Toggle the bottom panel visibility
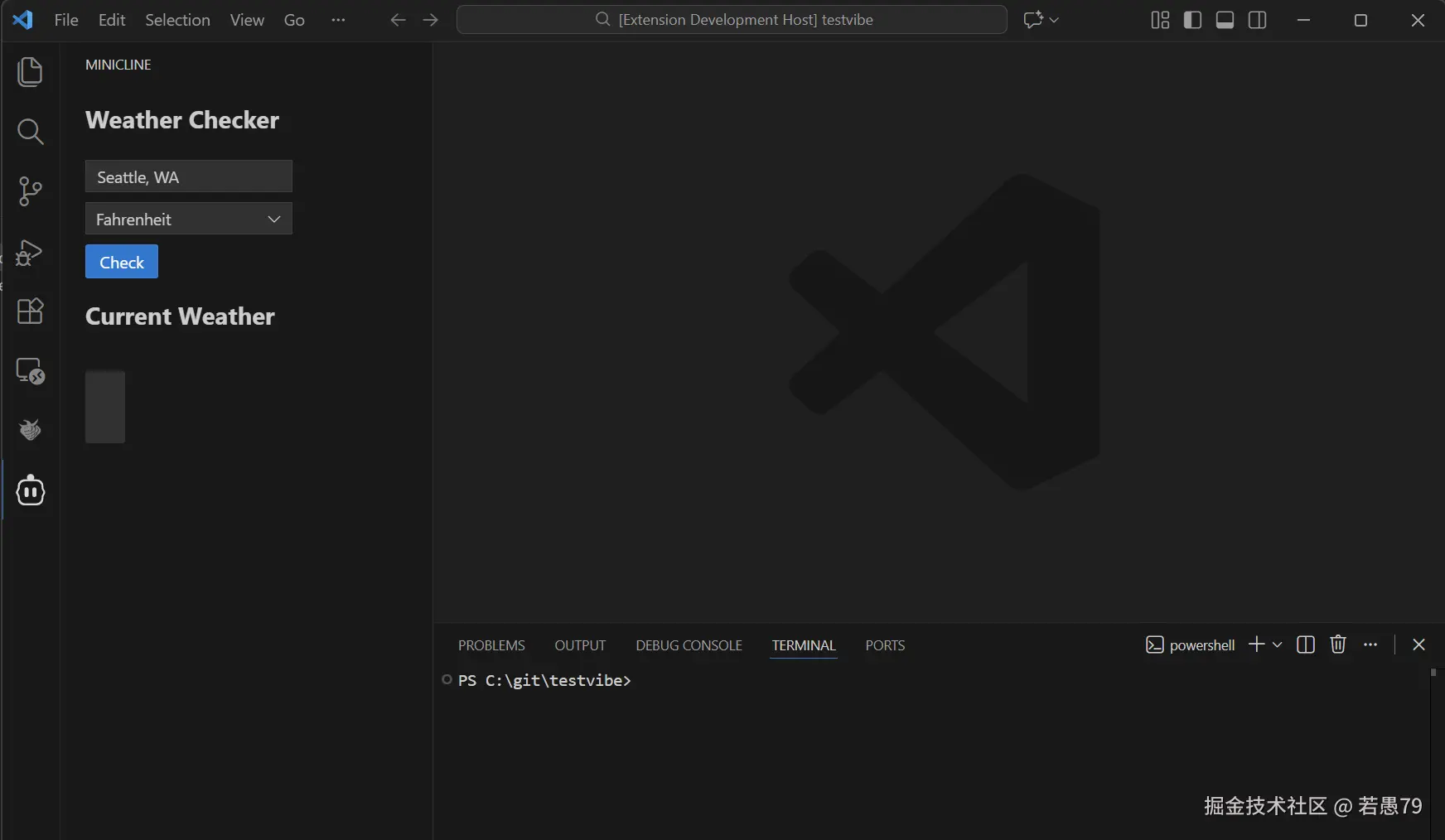 point(1225,20)
